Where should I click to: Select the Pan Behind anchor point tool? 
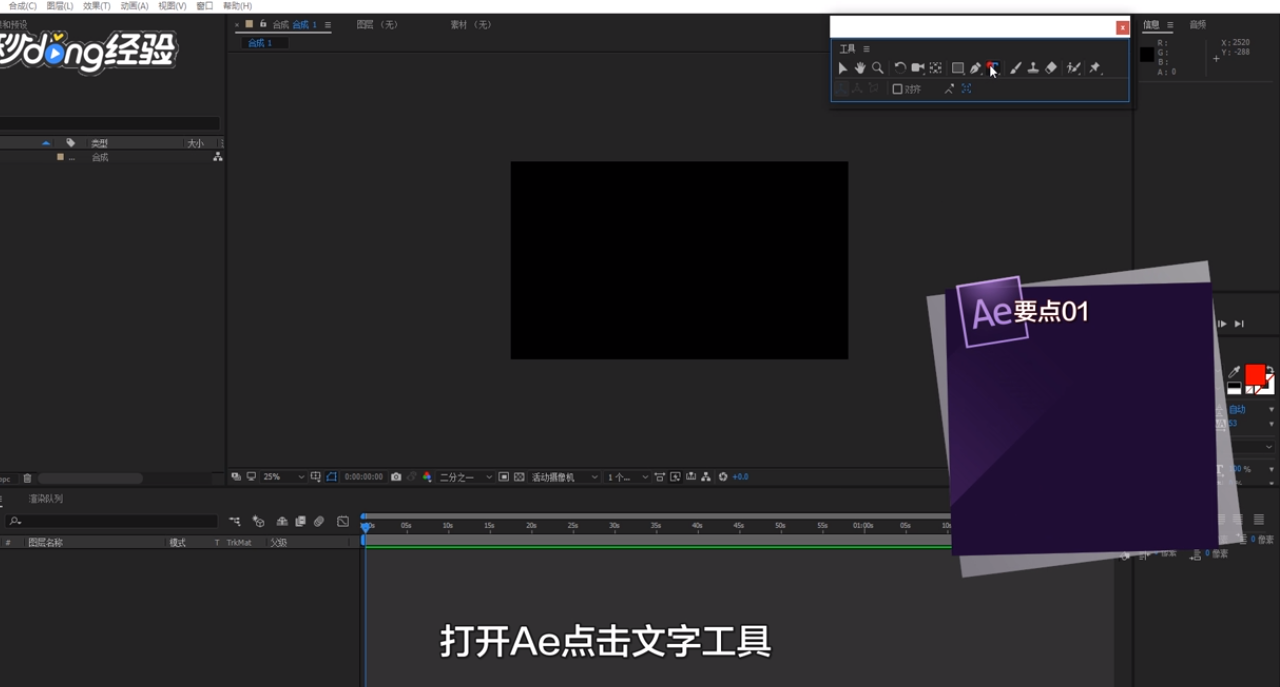[935, 68]
